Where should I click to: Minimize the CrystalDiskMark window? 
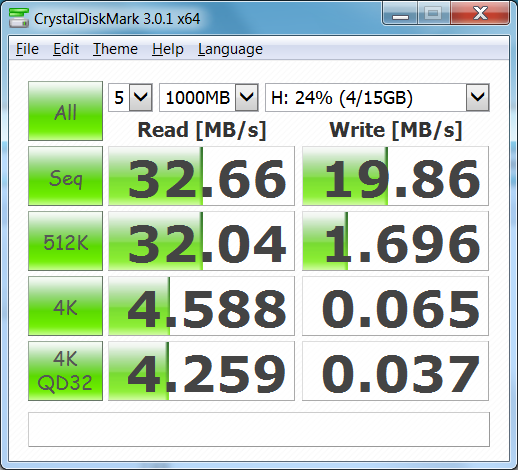[x=400, y=14]
